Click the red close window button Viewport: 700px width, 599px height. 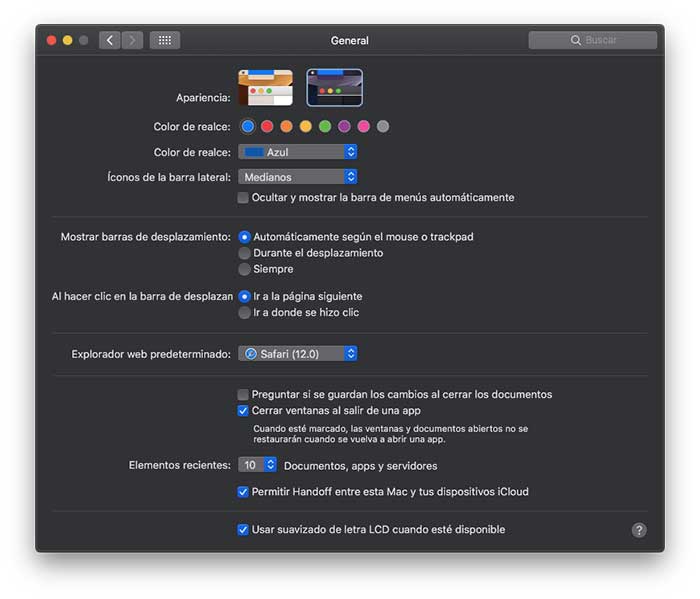[51, 41]
